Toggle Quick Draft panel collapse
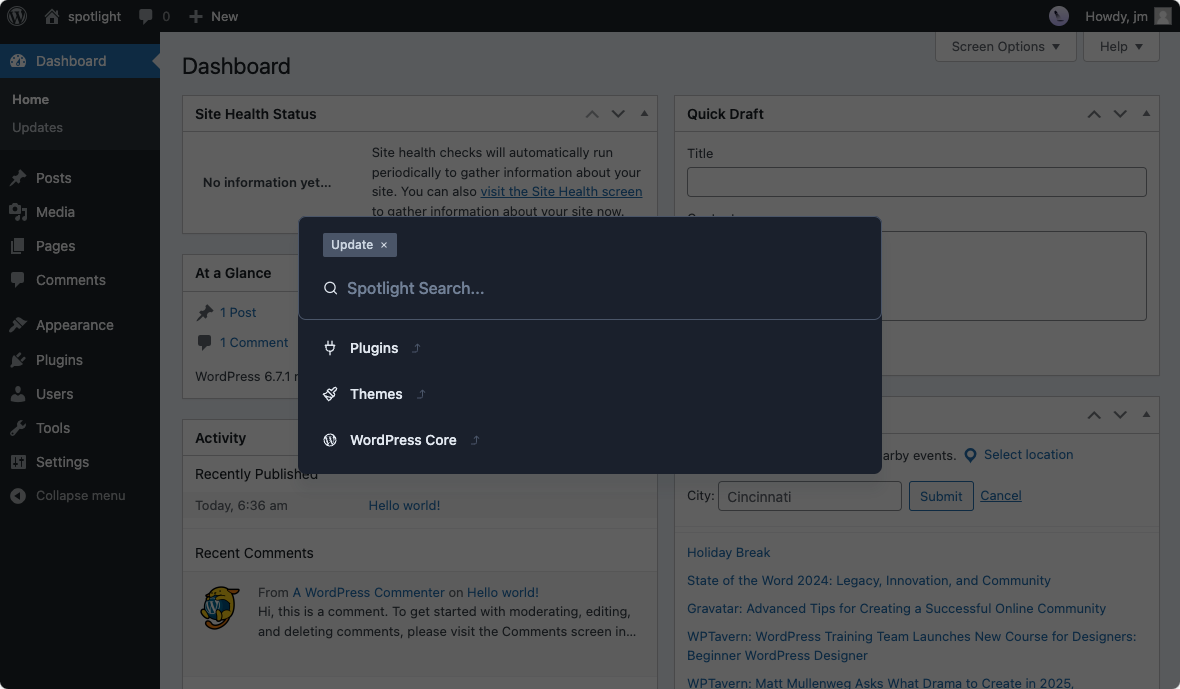The image size is (1180, 689). tap(1146, 114)
